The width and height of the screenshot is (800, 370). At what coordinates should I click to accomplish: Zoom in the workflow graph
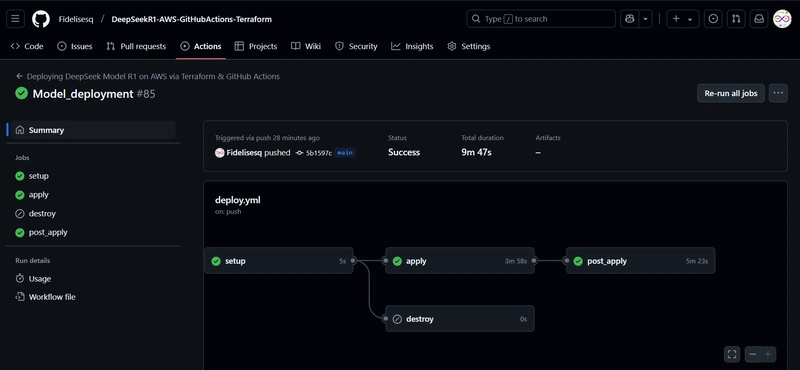768,354
